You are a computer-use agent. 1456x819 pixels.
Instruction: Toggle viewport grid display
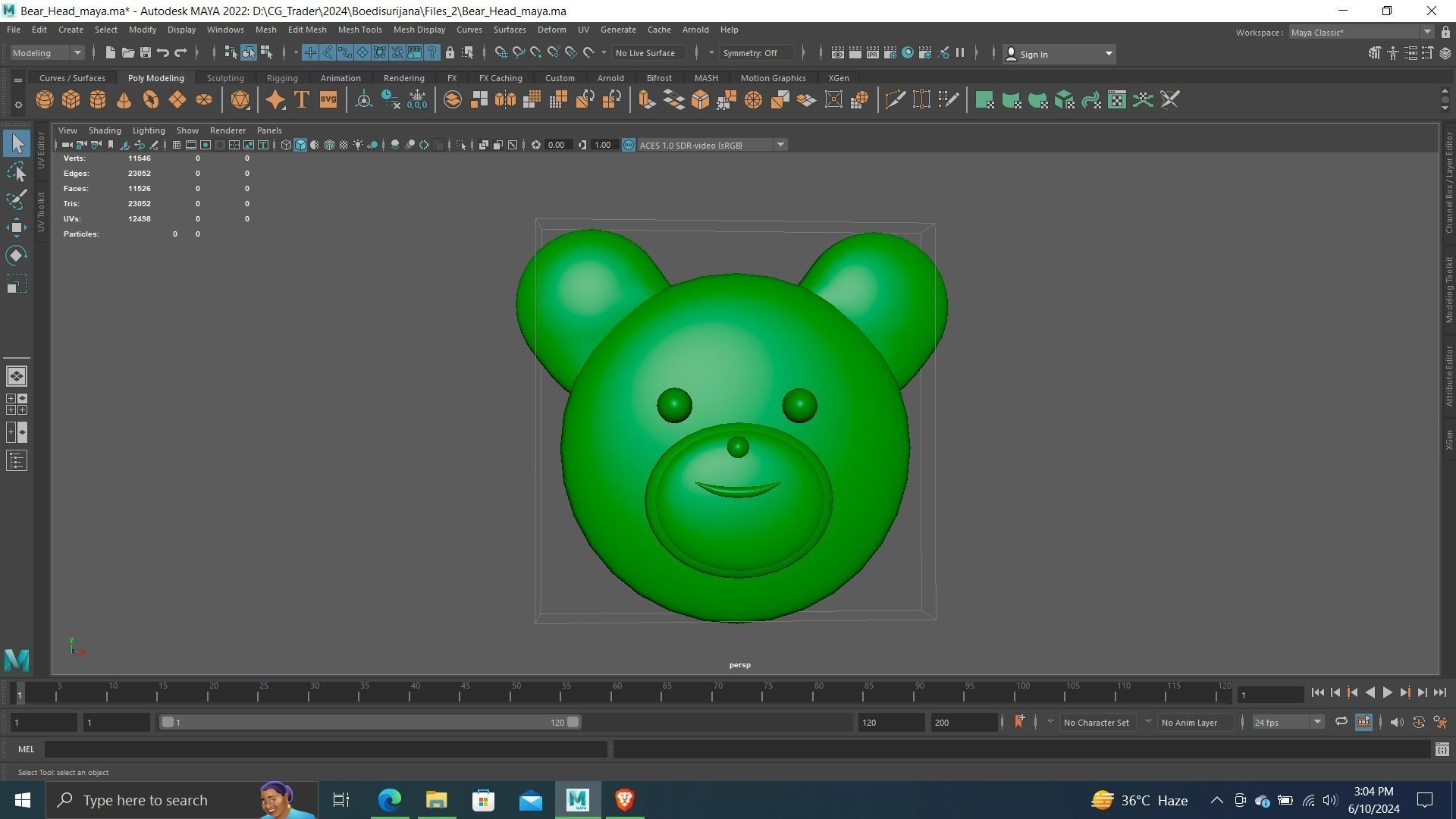click(x=177, y=145)
